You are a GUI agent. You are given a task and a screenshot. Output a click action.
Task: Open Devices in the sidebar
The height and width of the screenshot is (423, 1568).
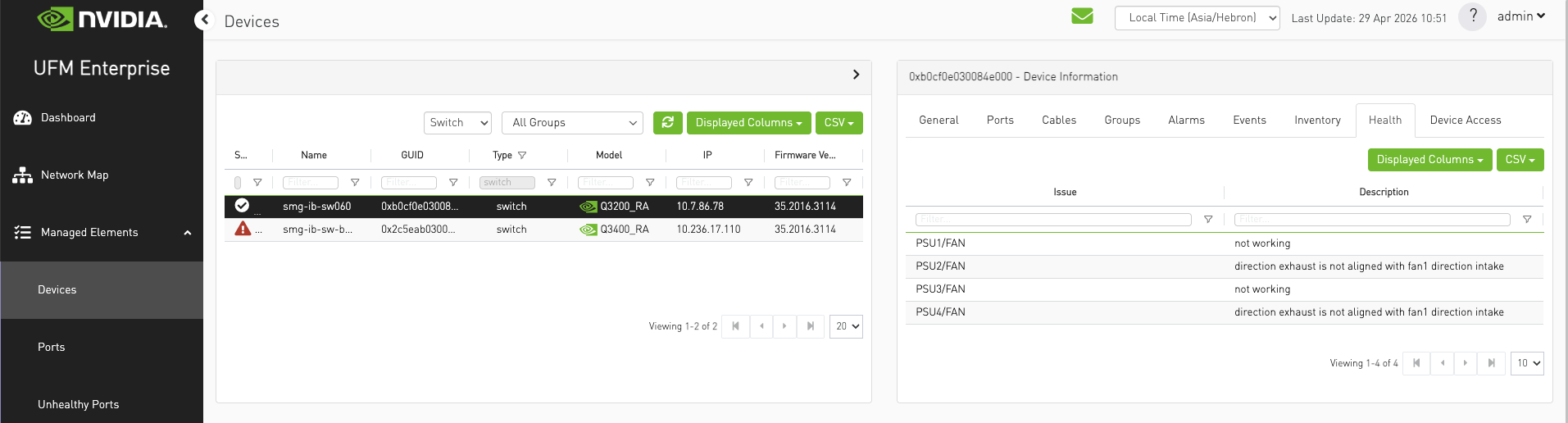pyautogui.click(x=102, y=290)
